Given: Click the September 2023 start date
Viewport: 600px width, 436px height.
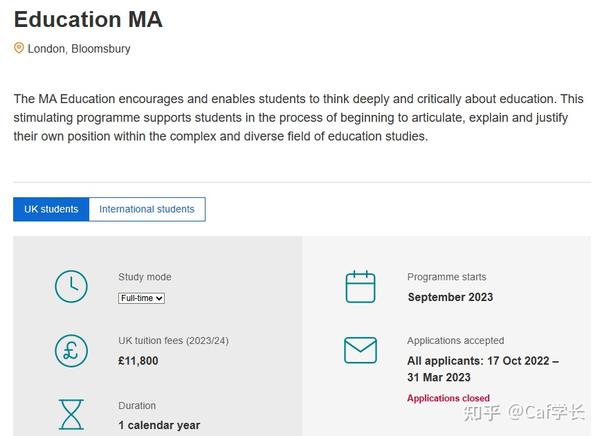Looking at the screenshot, I should pos(450,297).
